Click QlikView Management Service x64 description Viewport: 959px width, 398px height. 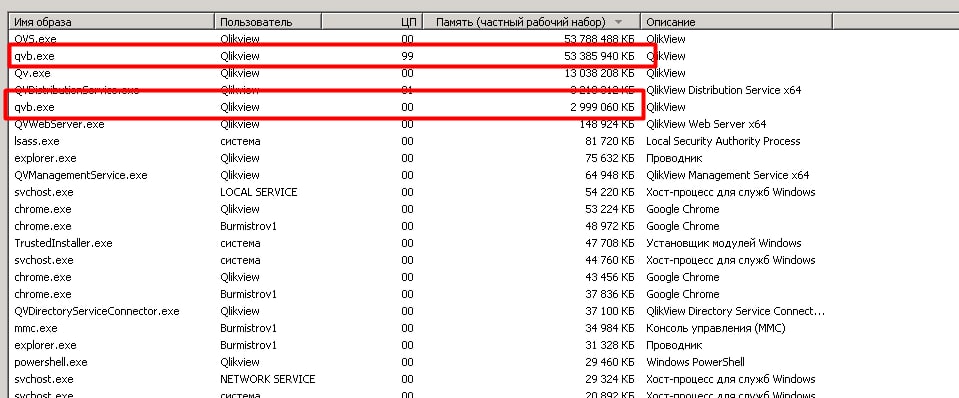(x=727, y=175)
